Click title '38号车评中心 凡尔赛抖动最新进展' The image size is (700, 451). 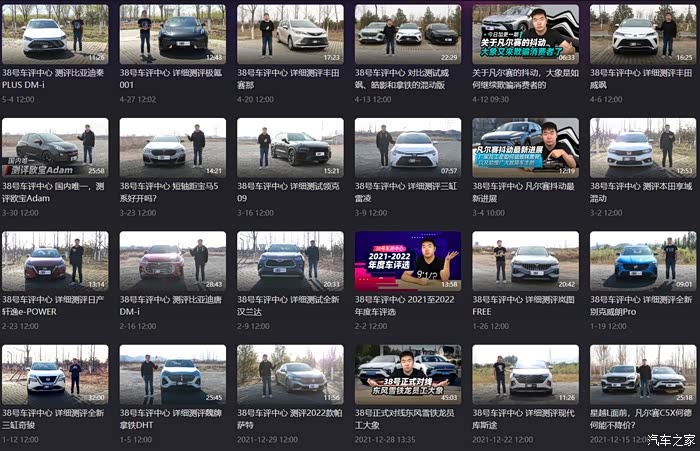(x=524, y=192)
